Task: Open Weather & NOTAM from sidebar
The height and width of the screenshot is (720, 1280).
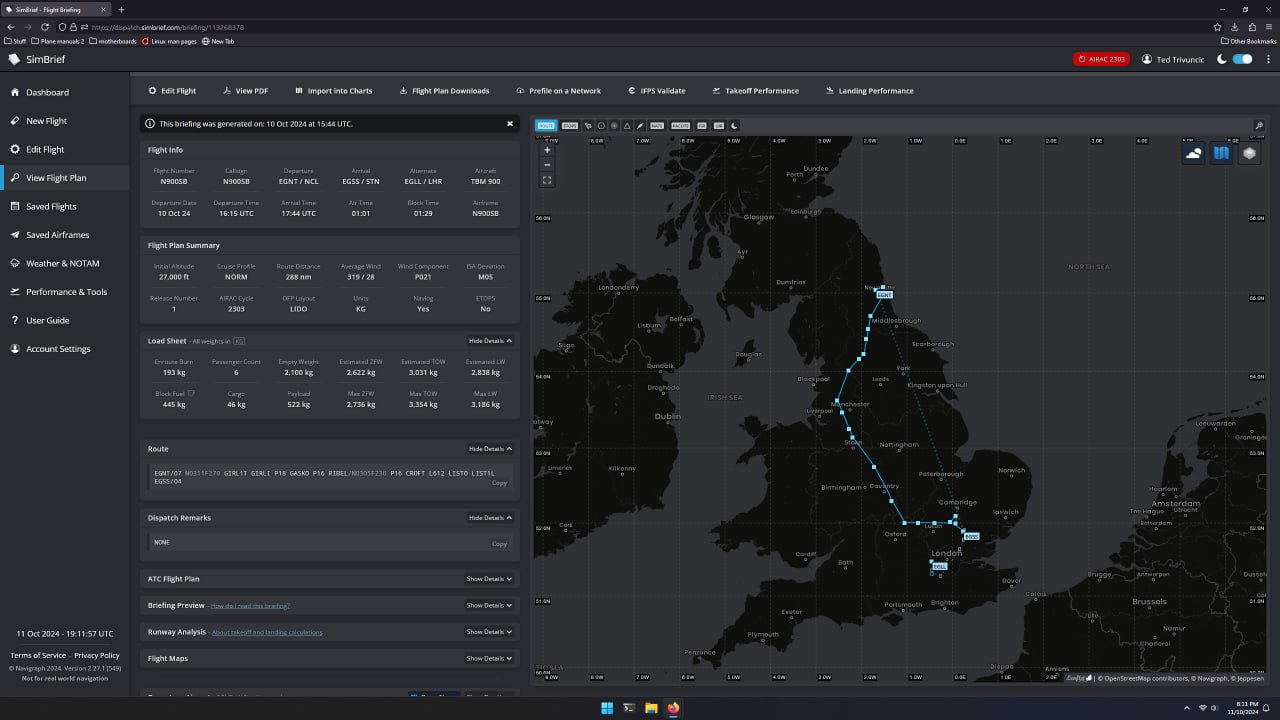Action: click(65, 263)
